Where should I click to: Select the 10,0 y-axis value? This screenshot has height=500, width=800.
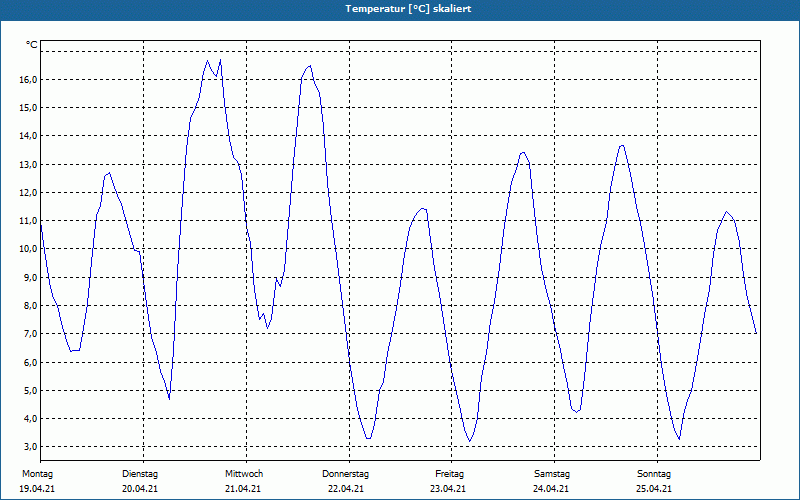(28, 249)
